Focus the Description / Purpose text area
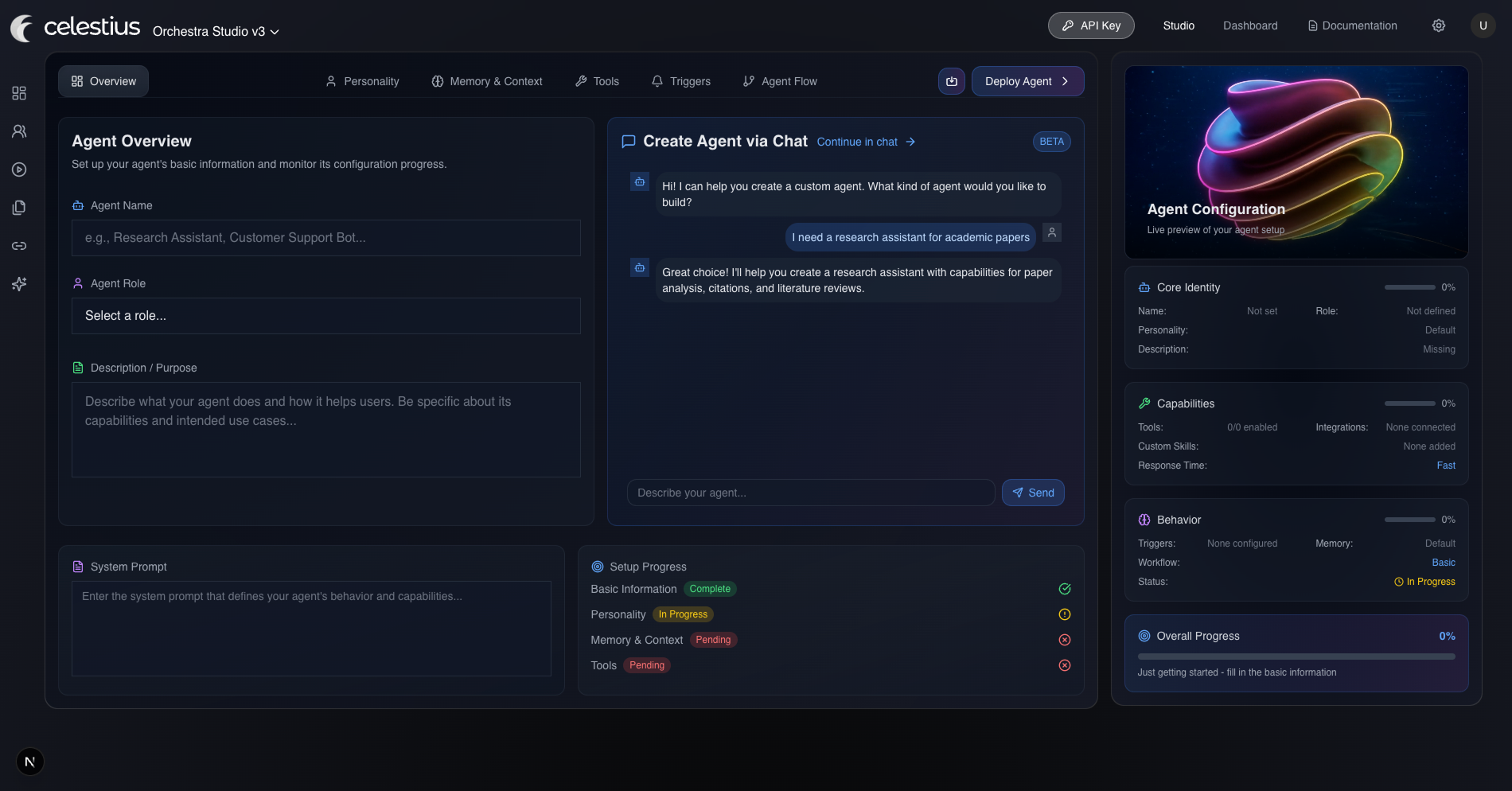The width and height of the screenshot is (1512, 791). [x=326, y=430]
